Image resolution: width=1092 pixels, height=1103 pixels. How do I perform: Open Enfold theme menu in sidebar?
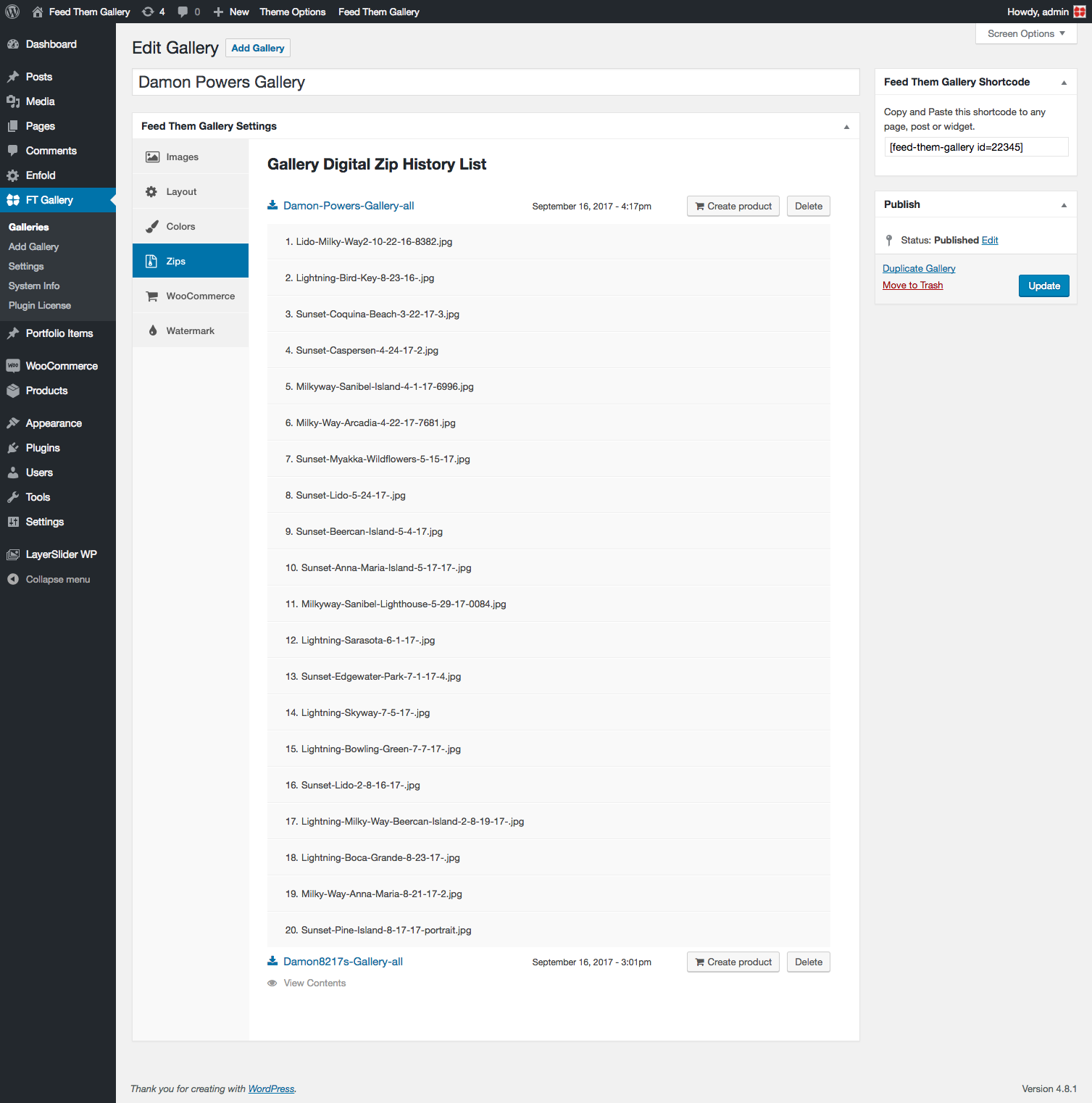click(58, 175)
